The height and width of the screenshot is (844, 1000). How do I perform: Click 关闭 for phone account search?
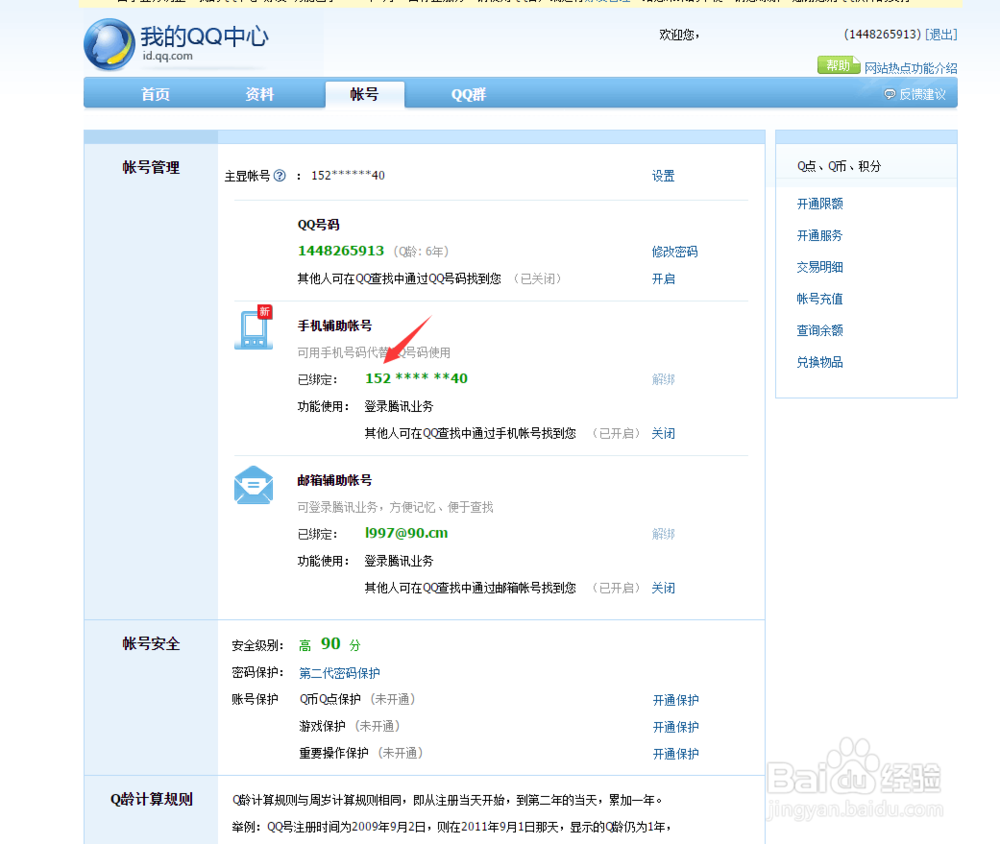[x=663, y=434]
